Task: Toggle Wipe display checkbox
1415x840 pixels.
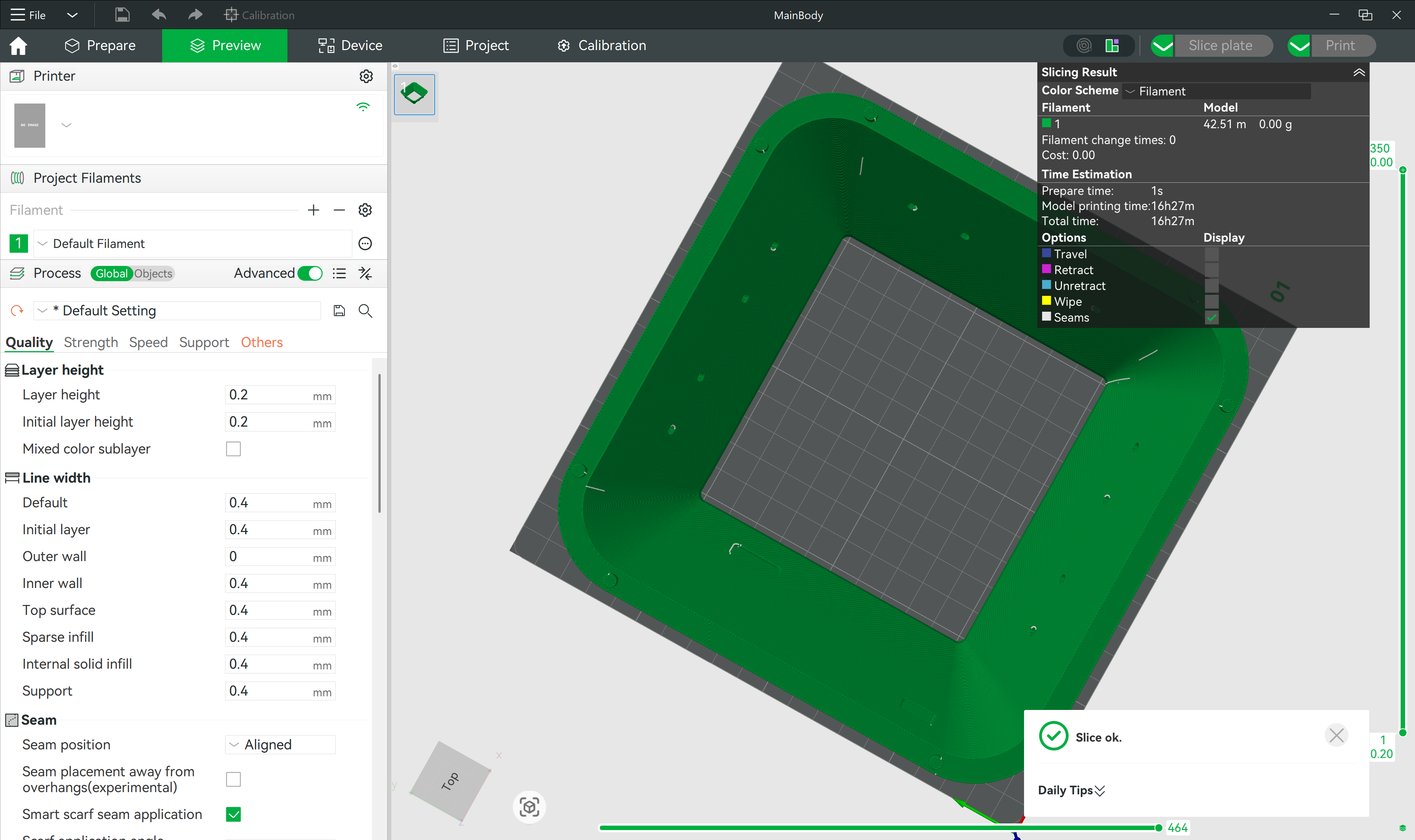Action: tap(1212, 301)
